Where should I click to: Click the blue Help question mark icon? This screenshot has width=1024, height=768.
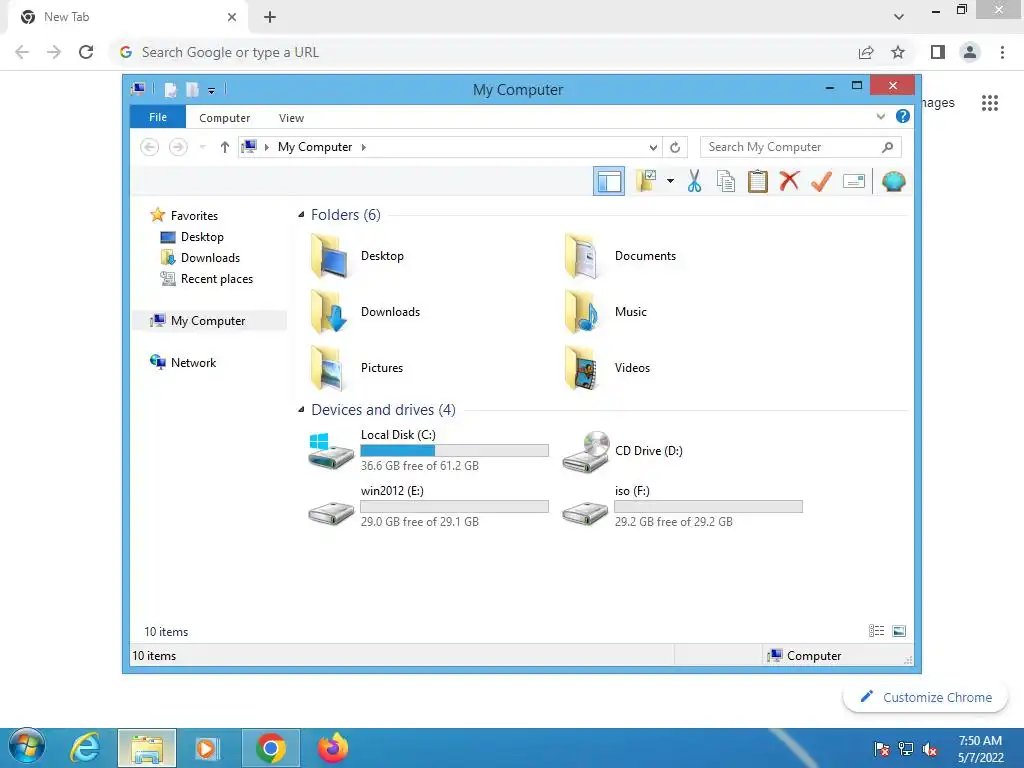click(x=903, y=116)
